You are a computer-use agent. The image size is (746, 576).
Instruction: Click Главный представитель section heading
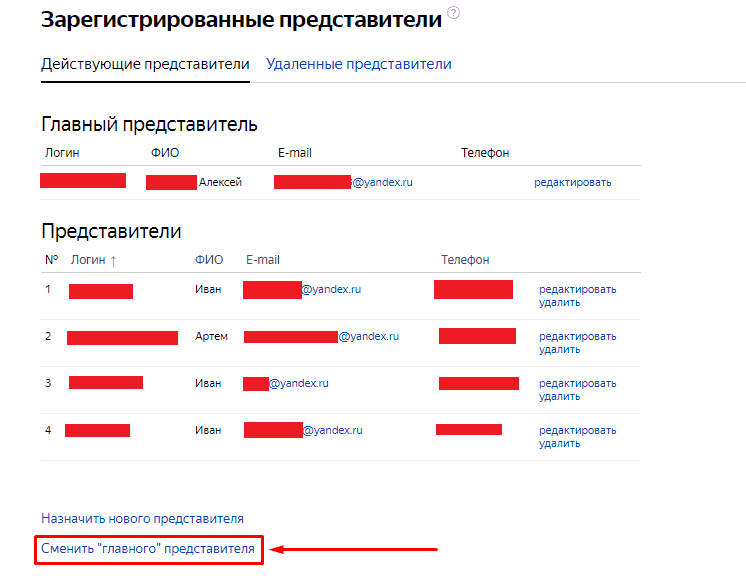point(149,124)
